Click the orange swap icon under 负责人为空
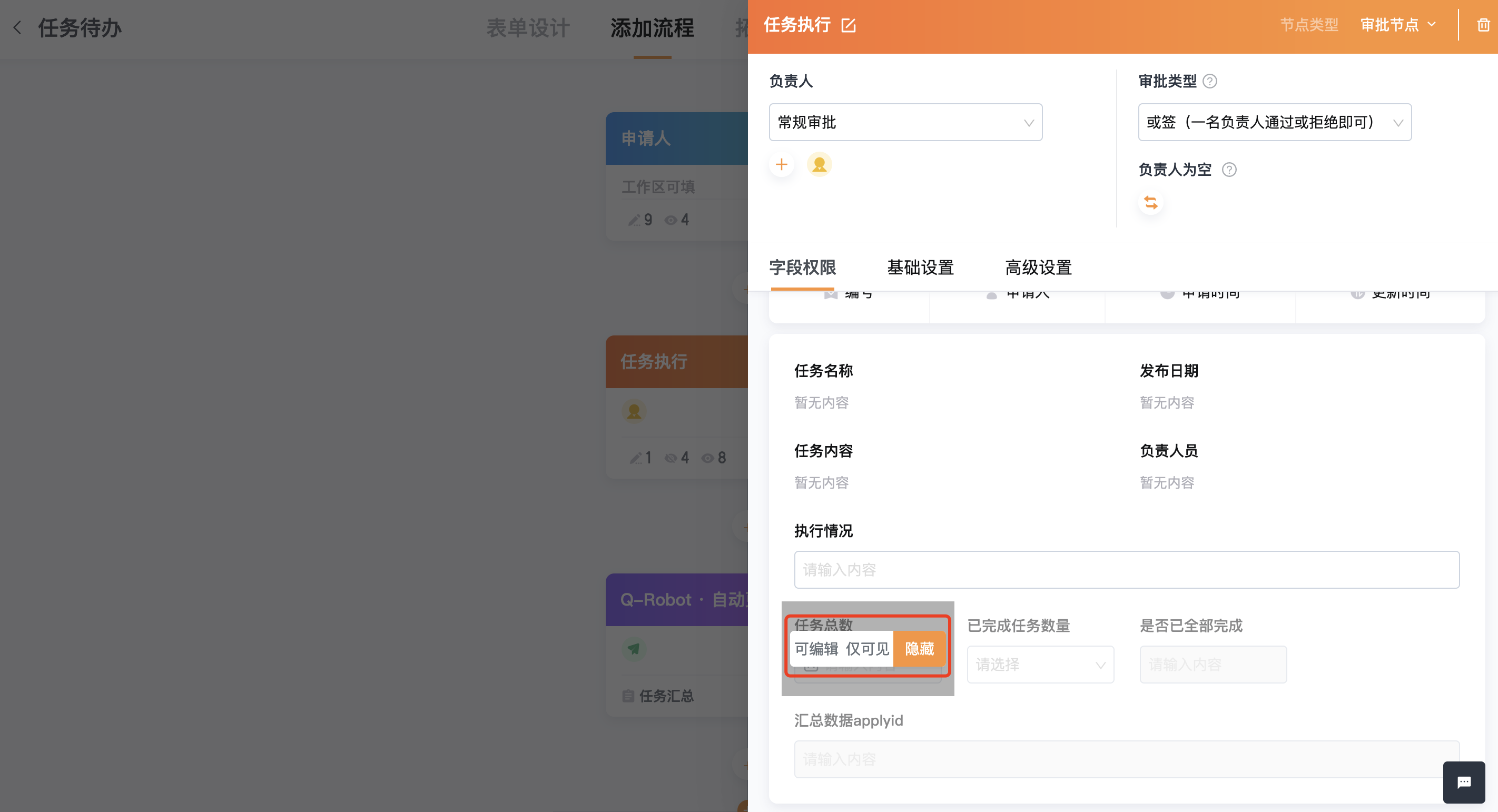Viewport: 1498px width, 812px height. click(1151, 202)
